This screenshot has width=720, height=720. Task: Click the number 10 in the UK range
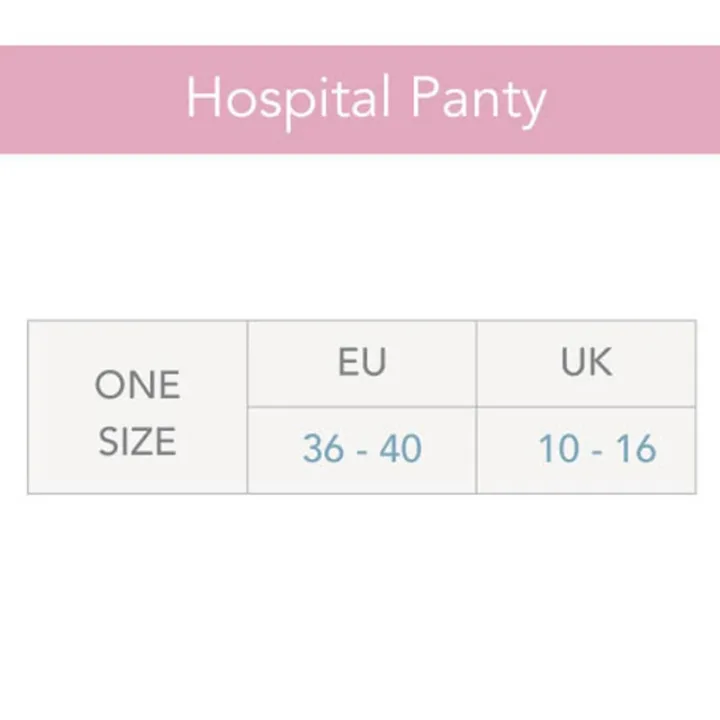coord(560,449)
